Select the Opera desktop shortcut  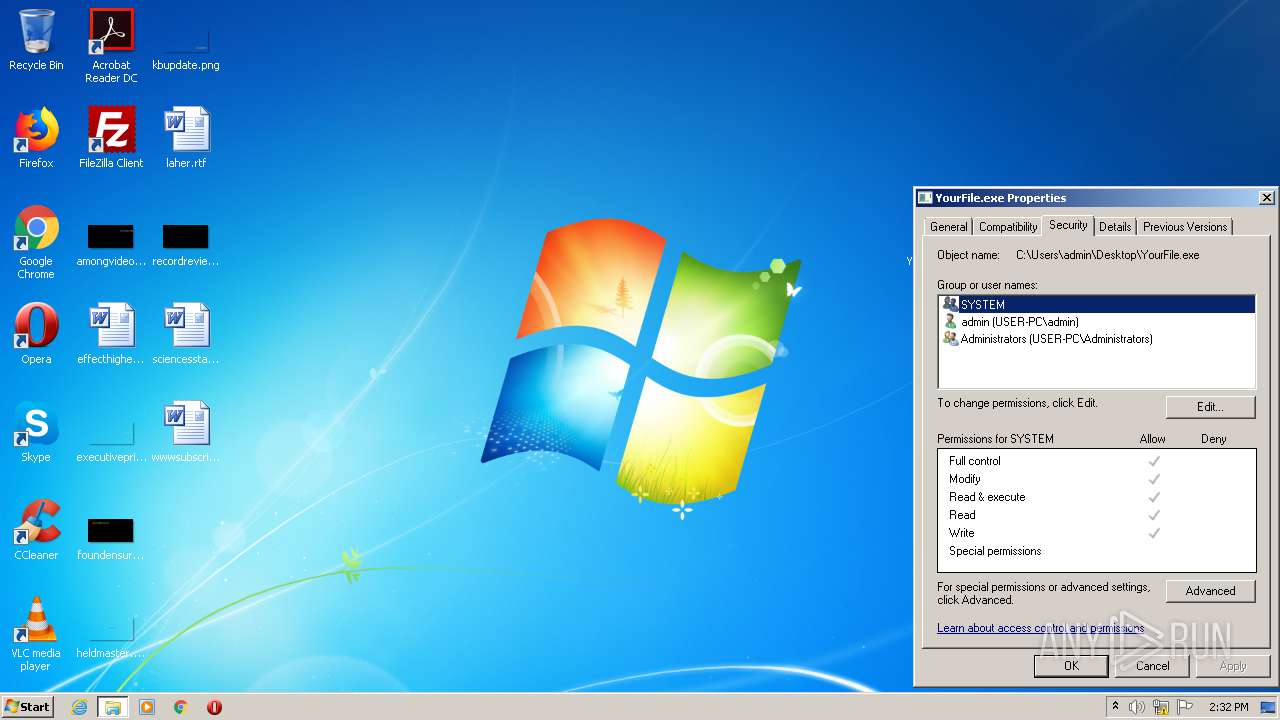pyautogui.click(x=36, y=334)
